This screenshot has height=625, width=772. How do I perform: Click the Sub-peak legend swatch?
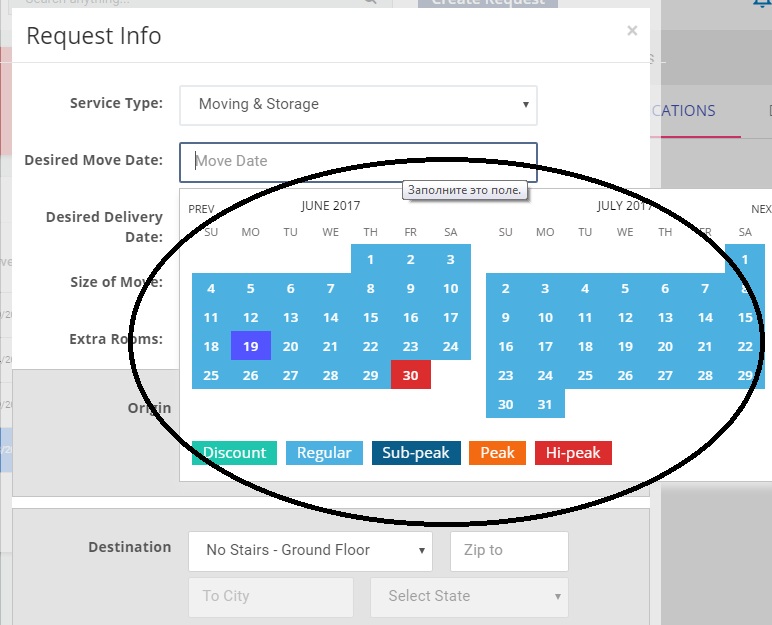416,453
